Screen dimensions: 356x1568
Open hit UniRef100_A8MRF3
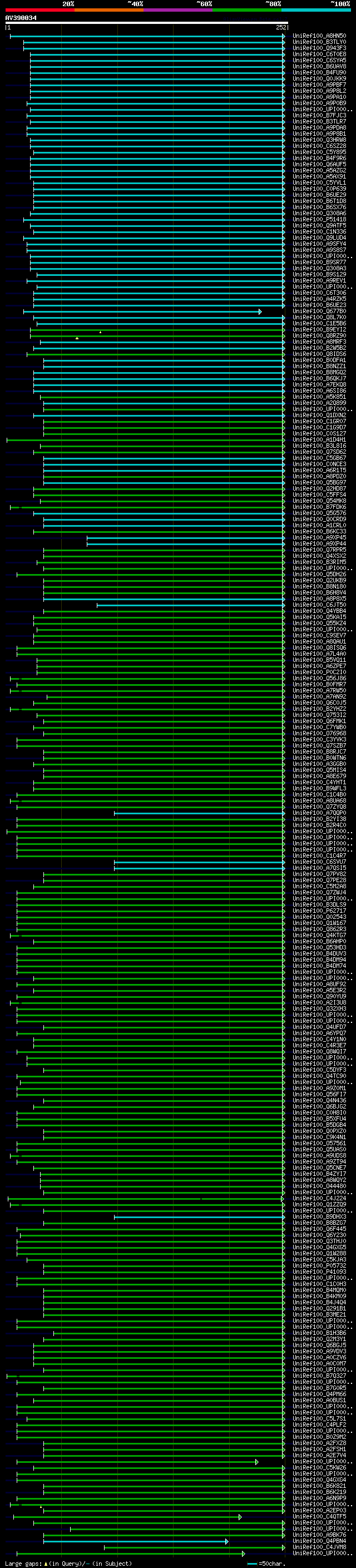point(319,342)
